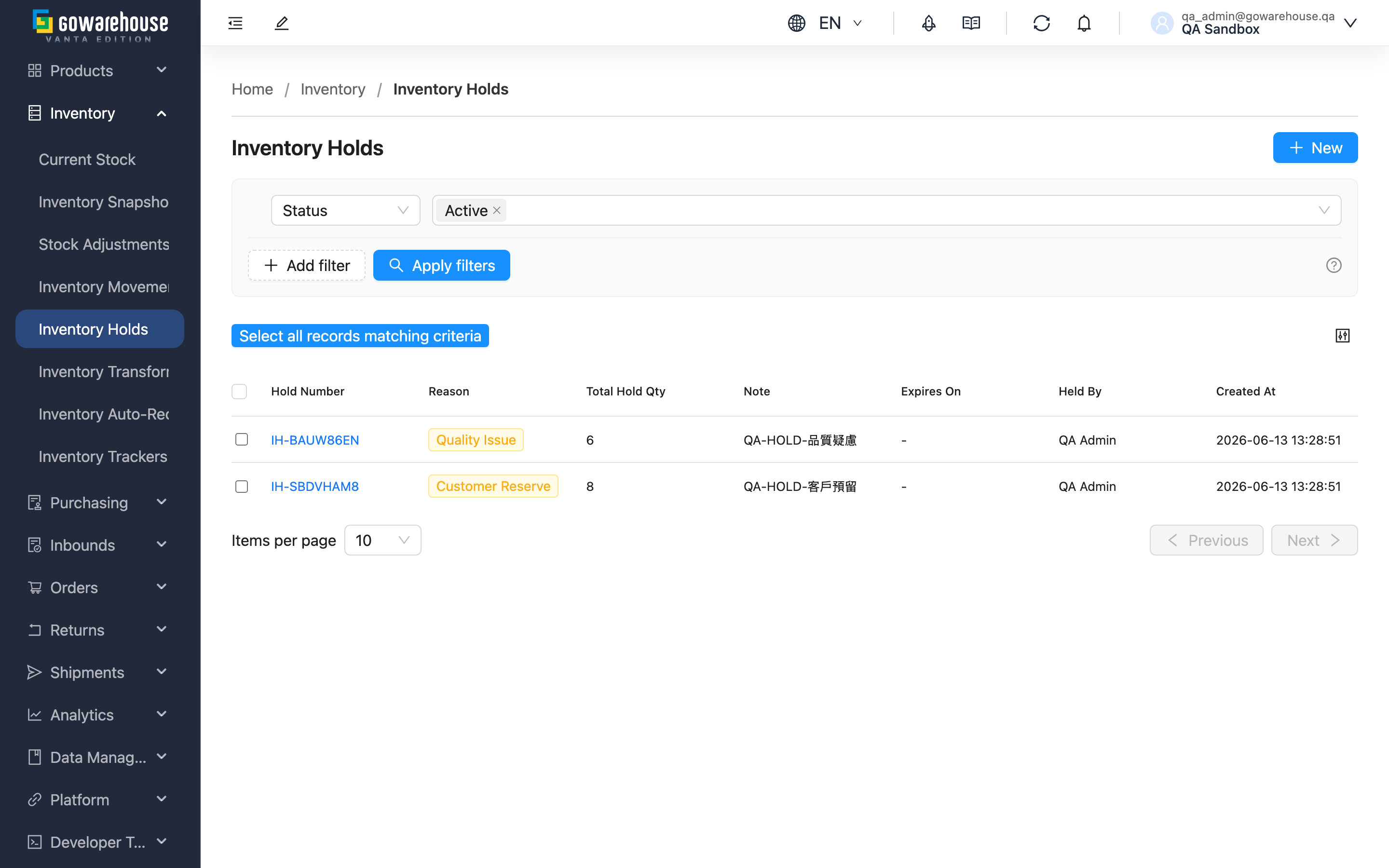The height and width of the screenshot is (868, 1389).
Task: Click Apply filters
Action: pos(441,265)
